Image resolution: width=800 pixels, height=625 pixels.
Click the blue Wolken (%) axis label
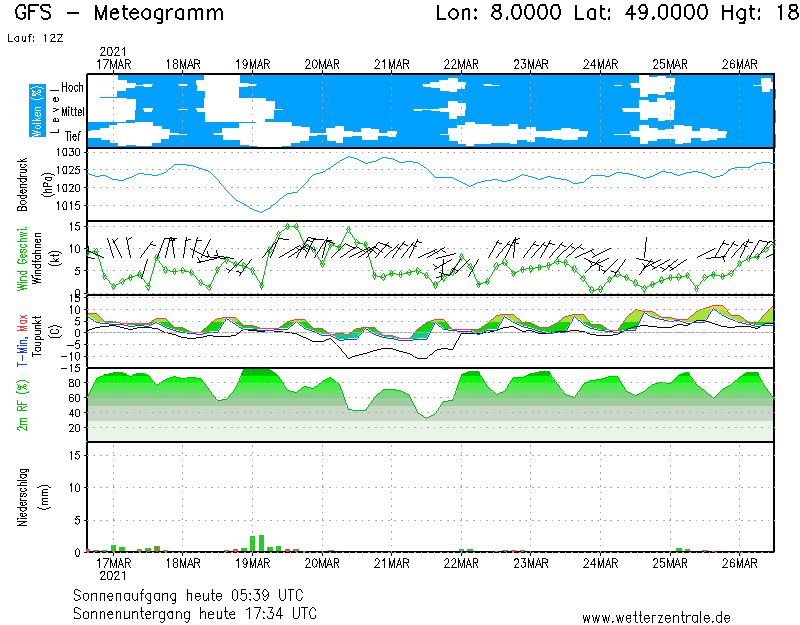coord(37,110)
